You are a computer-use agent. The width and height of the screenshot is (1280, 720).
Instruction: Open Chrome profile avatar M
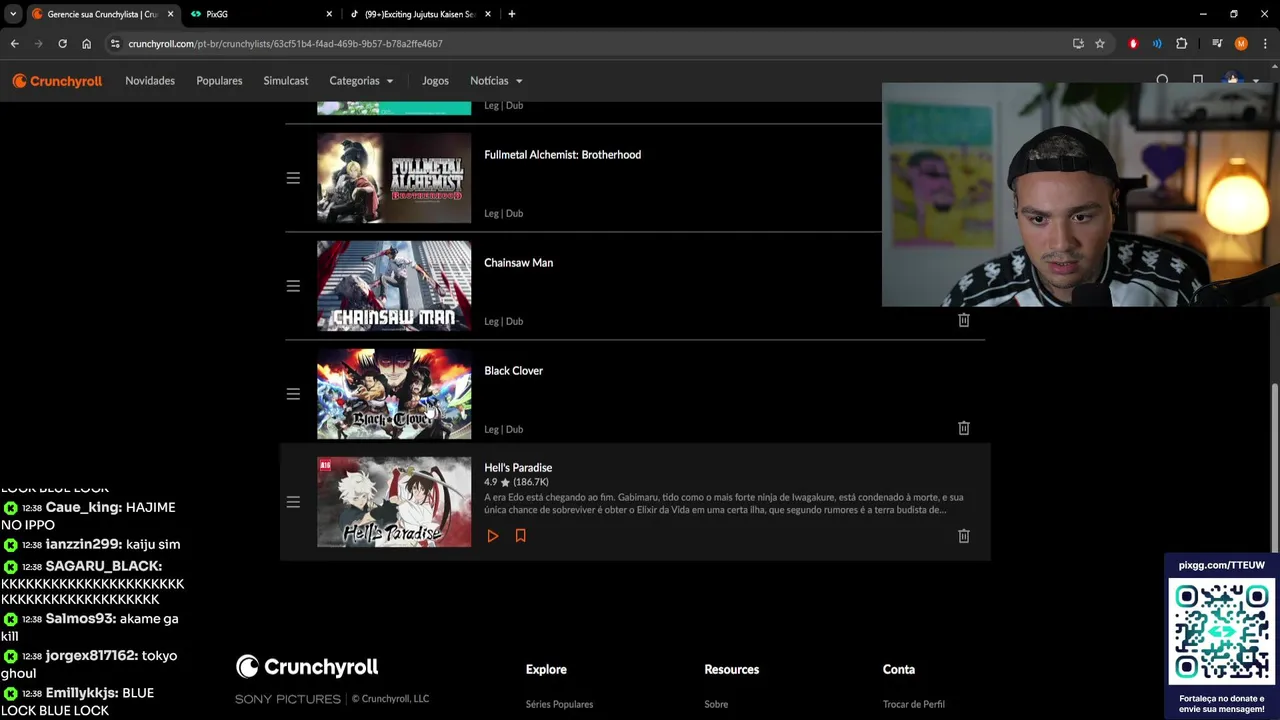click(x=1241, y=44)
